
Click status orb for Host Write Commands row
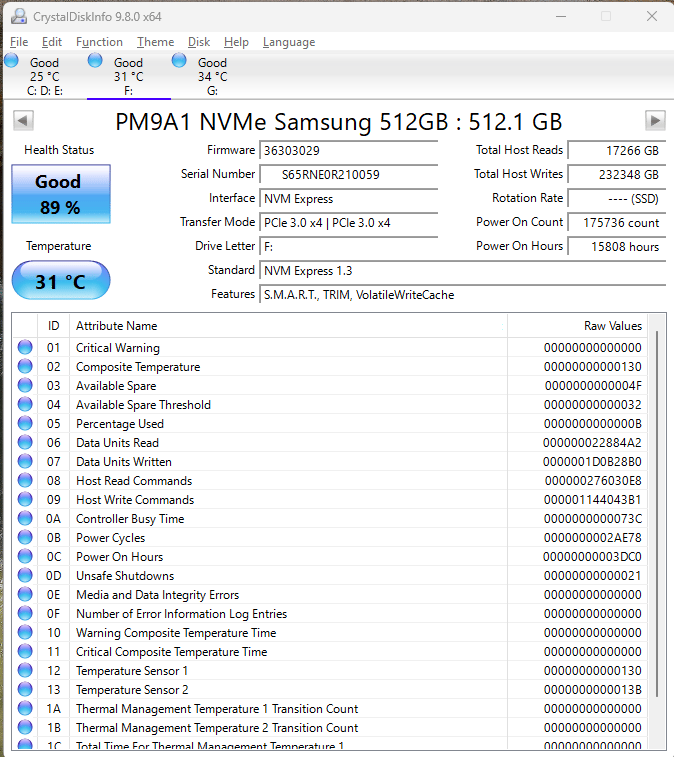pos(25,499)
